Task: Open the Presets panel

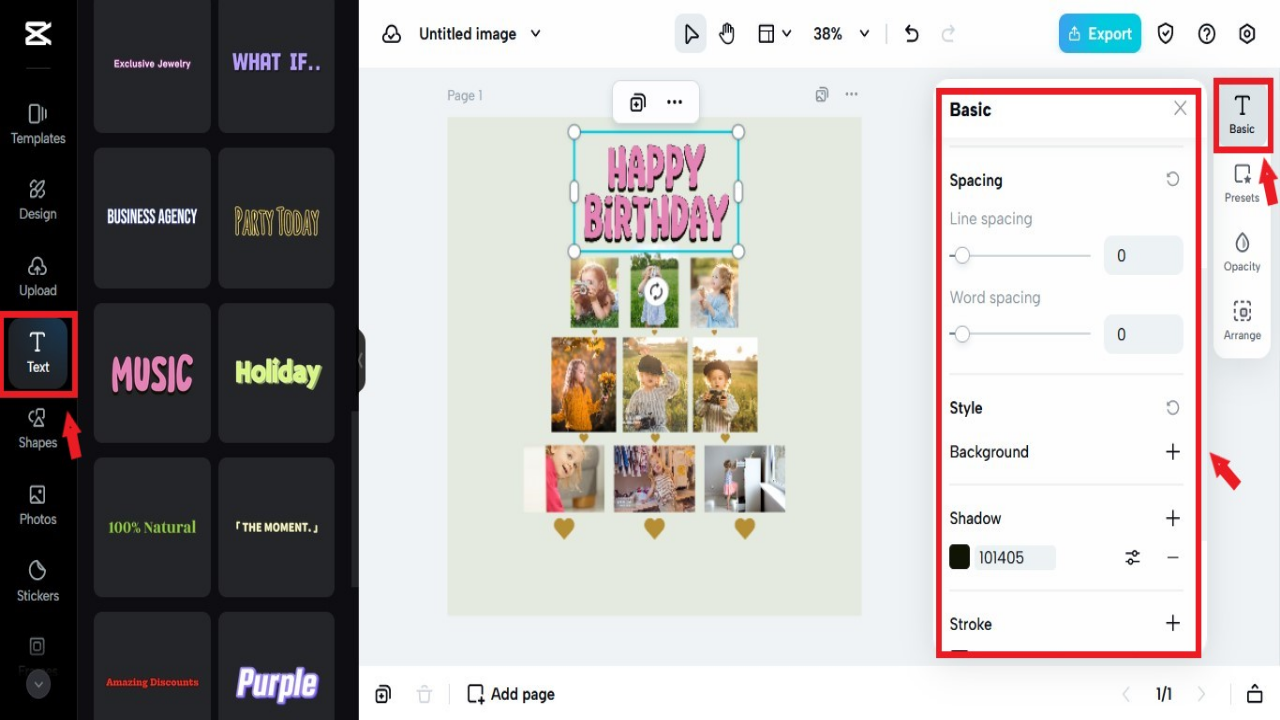Action: [x=1242, y=184]
